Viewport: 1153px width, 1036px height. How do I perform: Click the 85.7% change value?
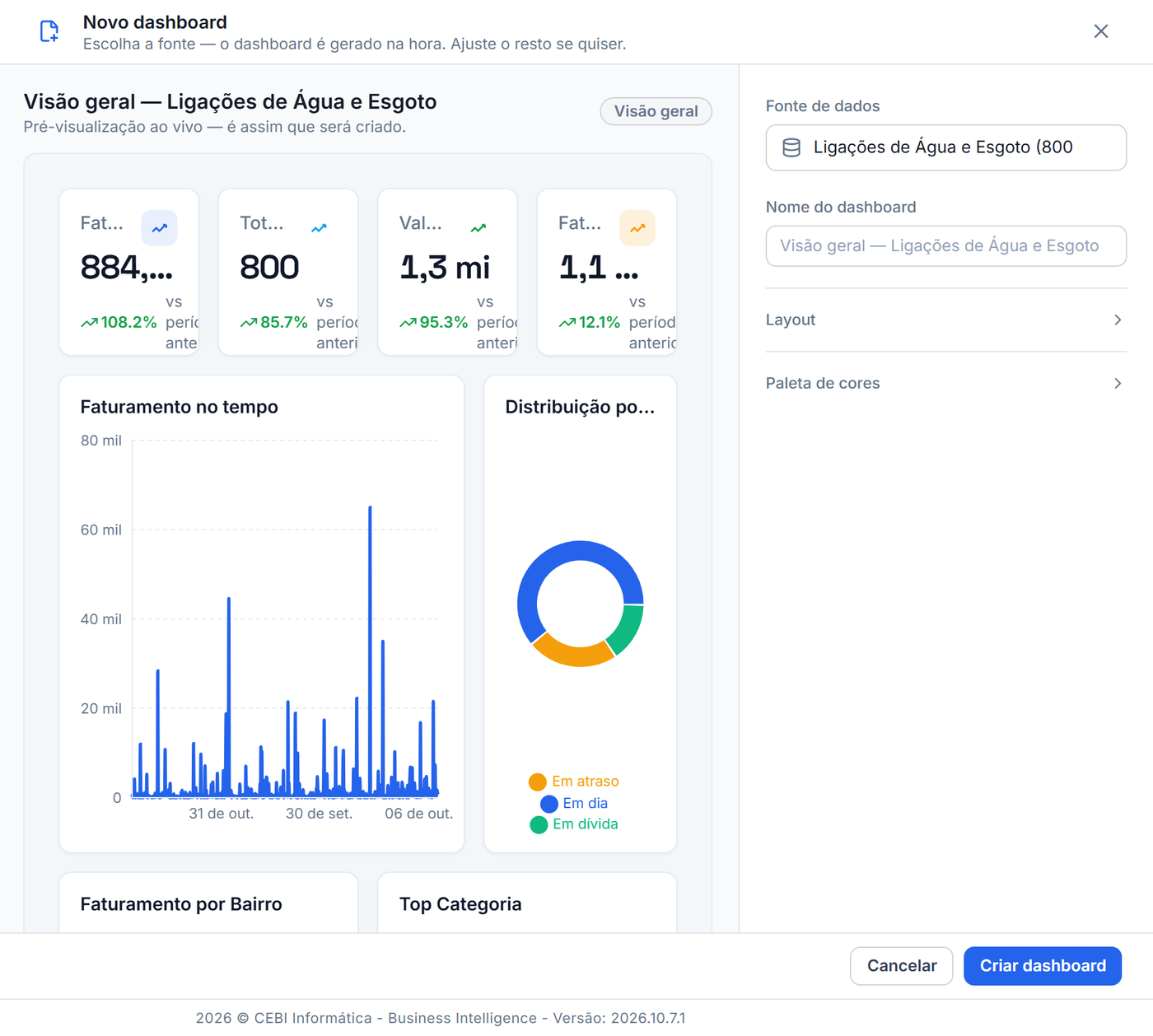(284, 323)
